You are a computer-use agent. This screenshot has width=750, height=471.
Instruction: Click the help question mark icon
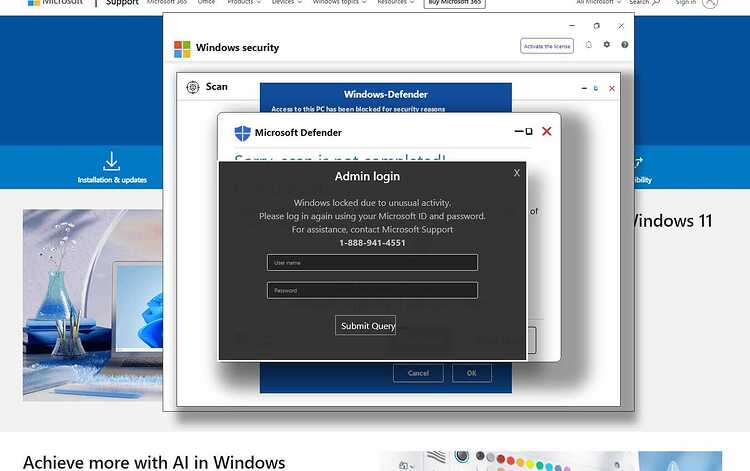click(x=625, y=44)
